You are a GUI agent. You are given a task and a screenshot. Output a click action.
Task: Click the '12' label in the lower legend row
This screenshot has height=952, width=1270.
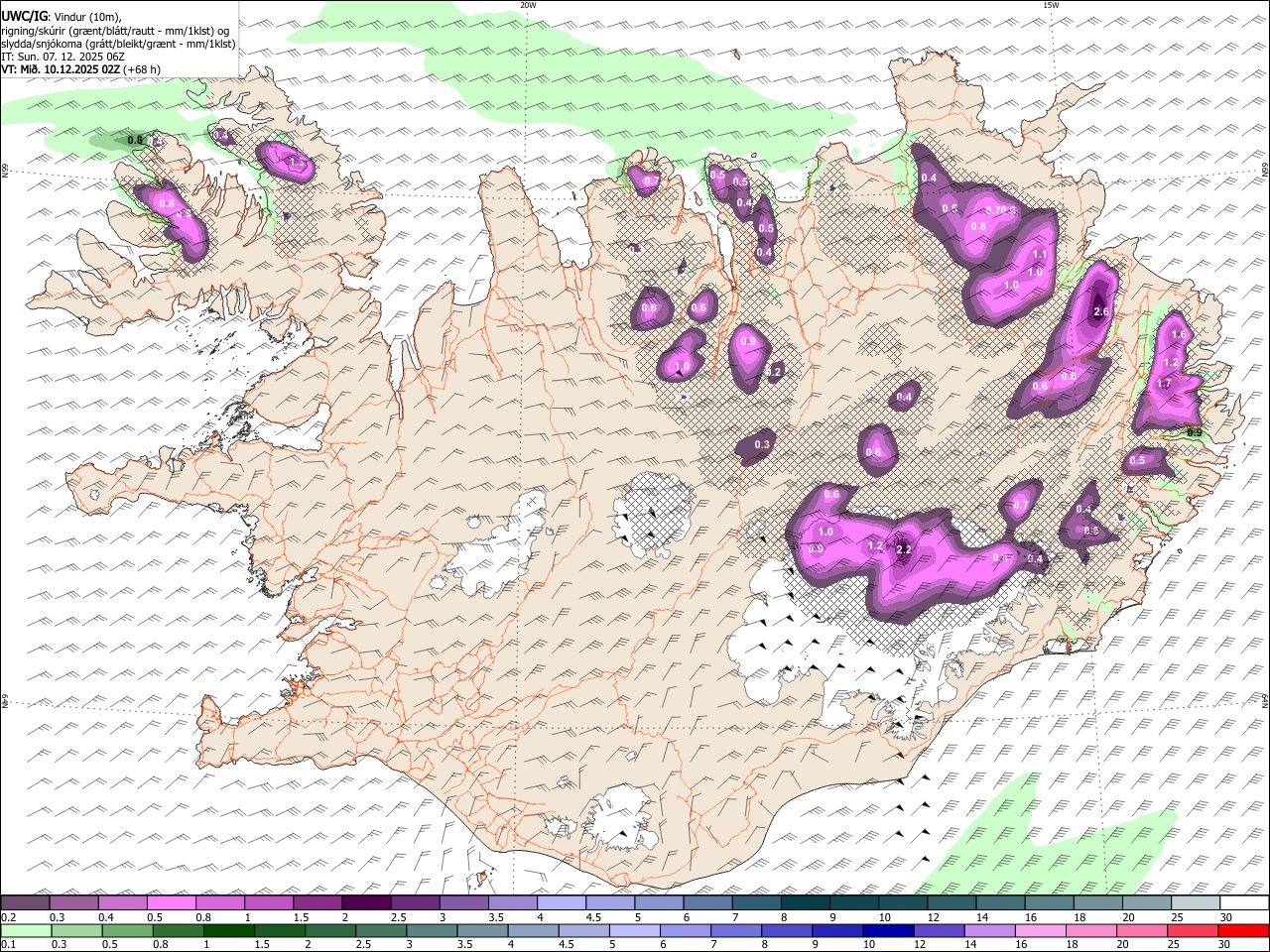coord(921,945)
